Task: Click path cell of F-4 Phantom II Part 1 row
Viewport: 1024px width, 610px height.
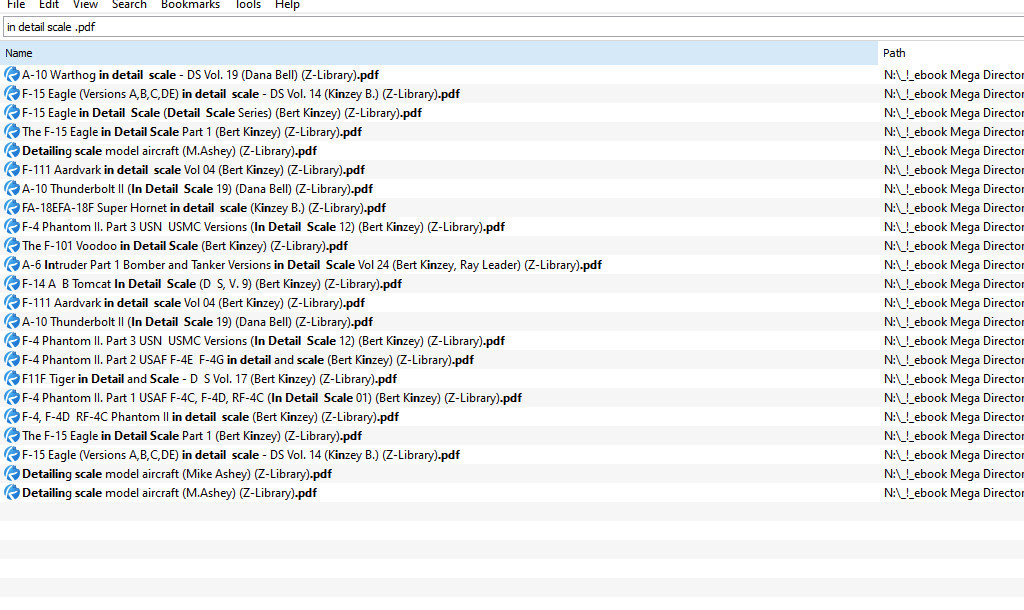Action: pos(953,397)
